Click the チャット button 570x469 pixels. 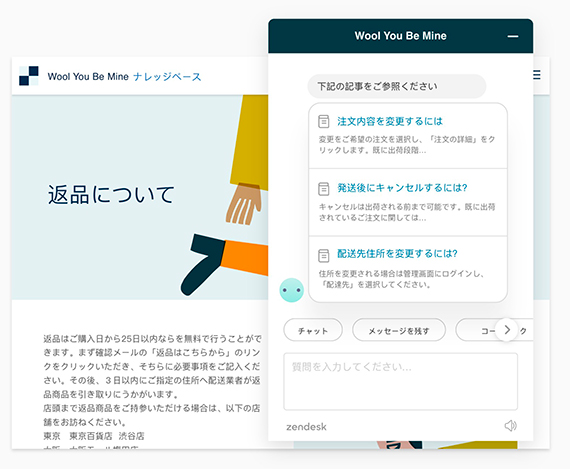point(313,330)
